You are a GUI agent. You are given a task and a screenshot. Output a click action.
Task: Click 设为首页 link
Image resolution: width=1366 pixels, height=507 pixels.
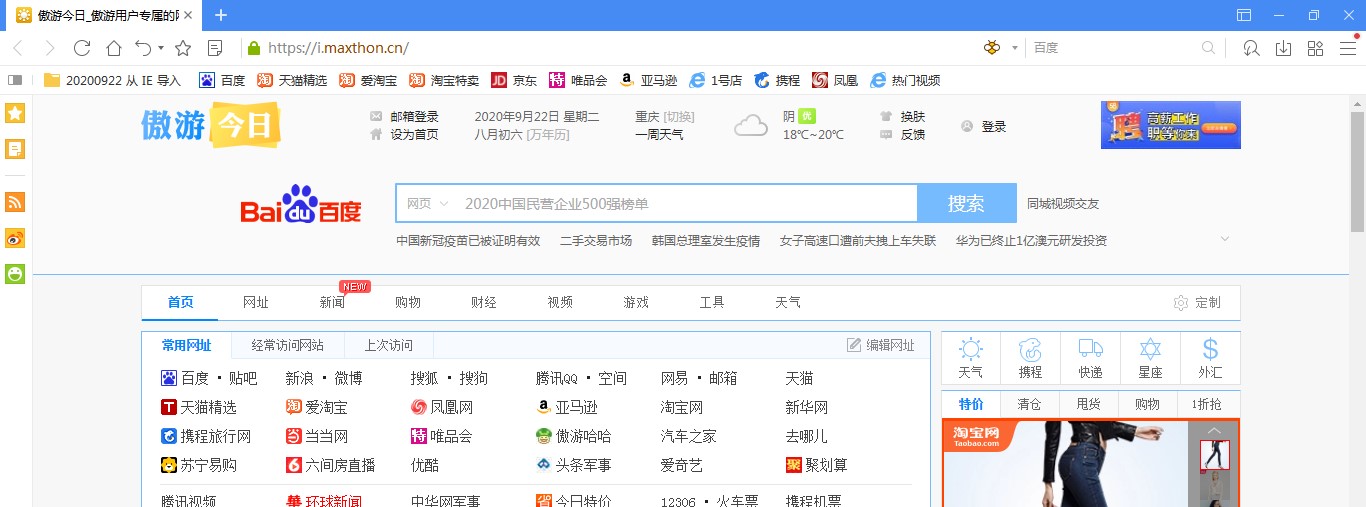tap(414, 135)
